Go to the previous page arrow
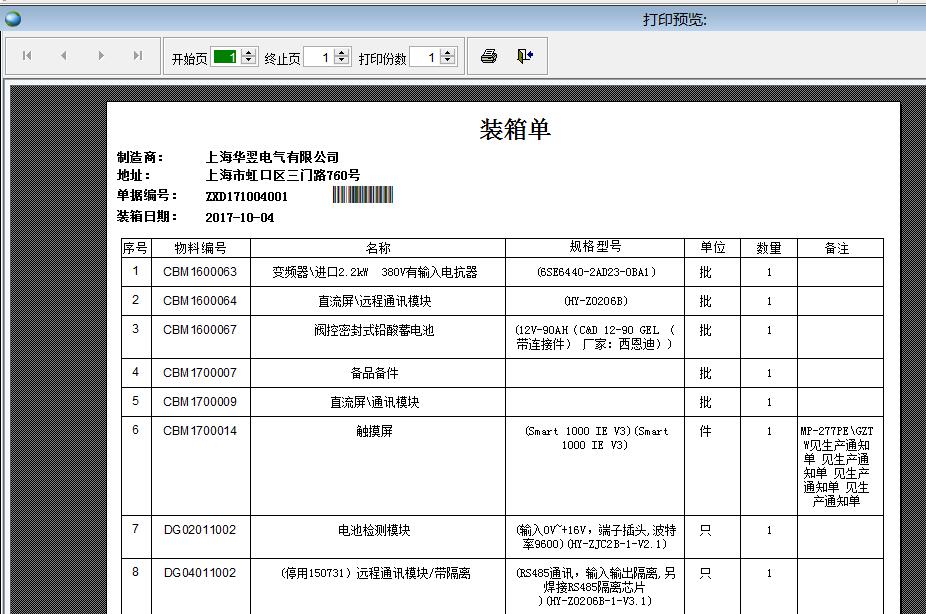 pyautogui.click(x=64, y=56)
